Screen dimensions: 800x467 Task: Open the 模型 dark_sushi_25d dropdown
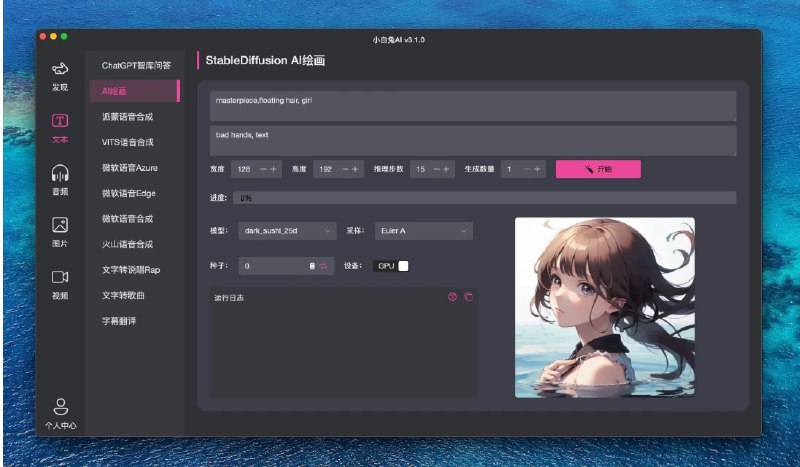(x=287, y=231)
